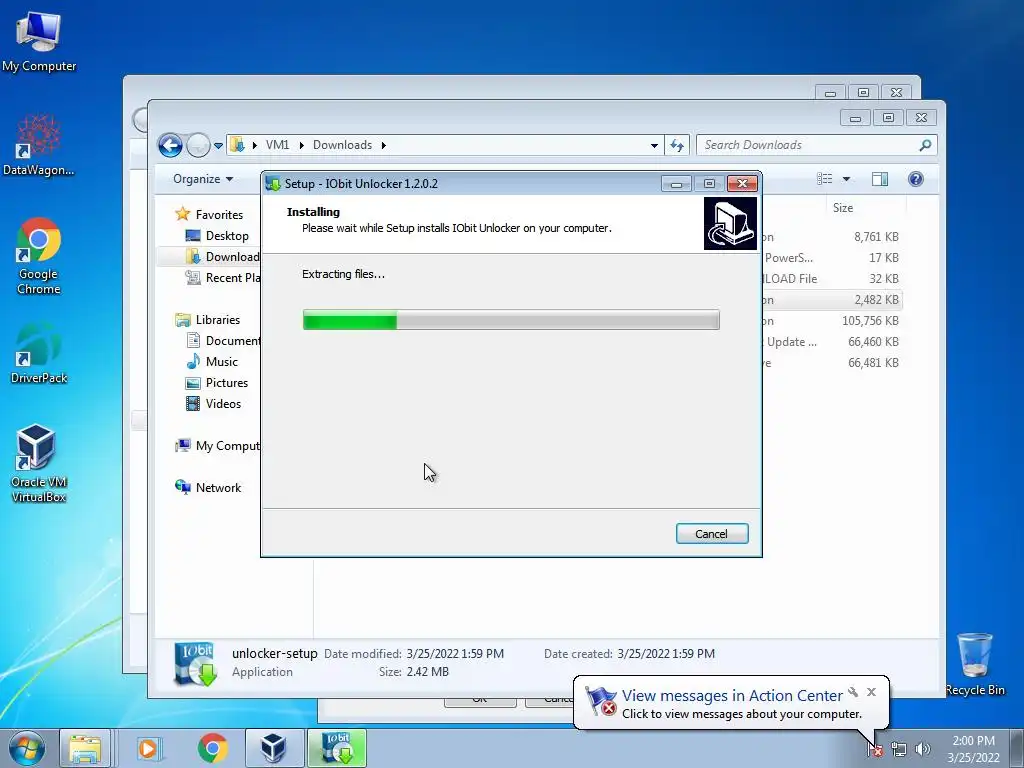
Task: Cancel the IObit Unlocker installation
Action: click(711, 534)
